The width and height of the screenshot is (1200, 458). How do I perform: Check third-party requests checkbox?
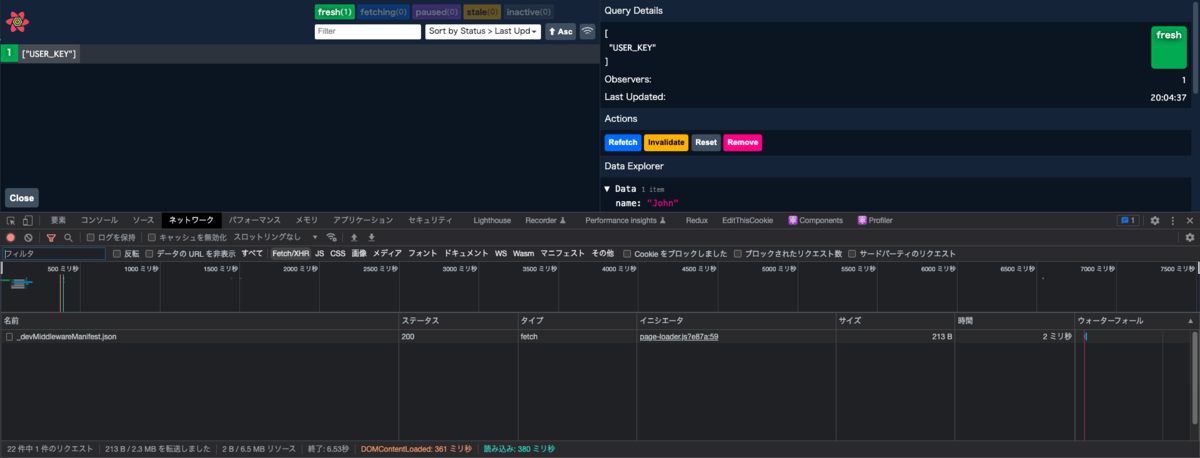(x=852, y=254)
